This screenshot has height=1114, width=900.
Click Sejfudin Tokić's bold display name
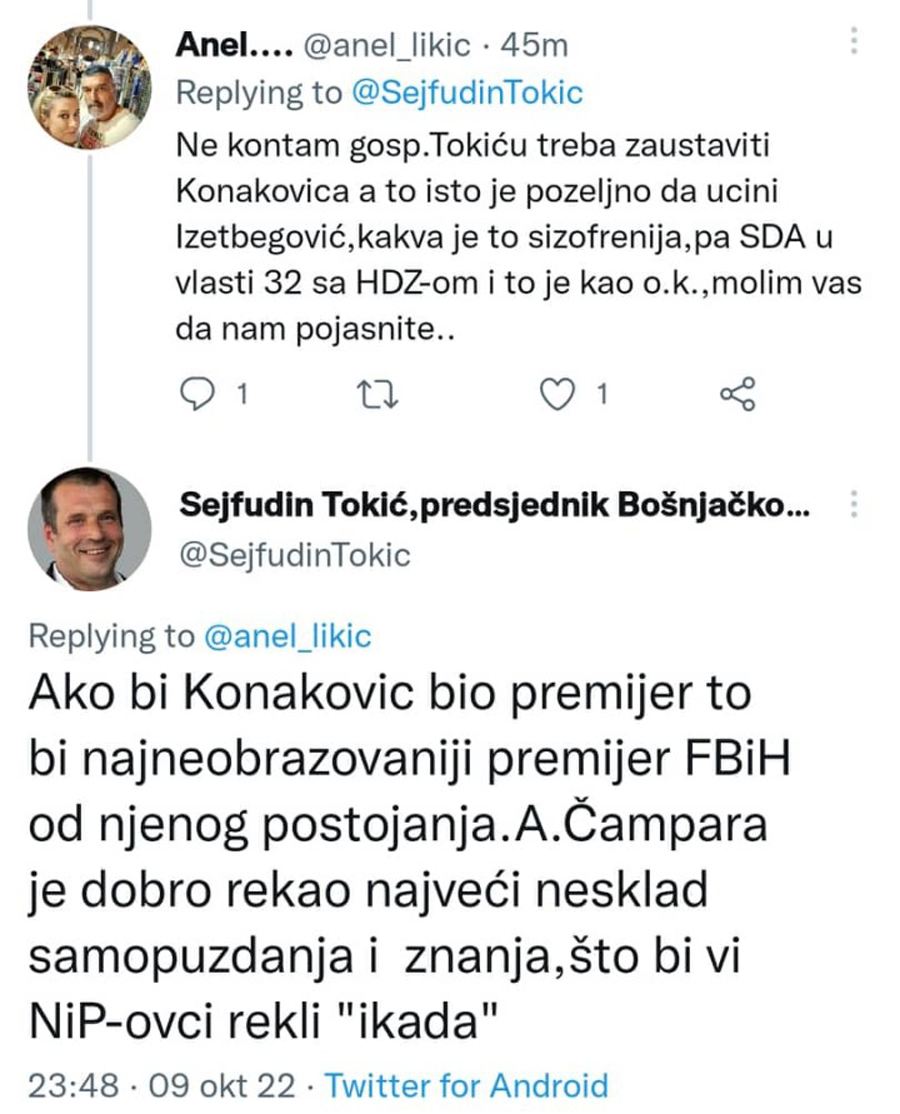[493, 508]
